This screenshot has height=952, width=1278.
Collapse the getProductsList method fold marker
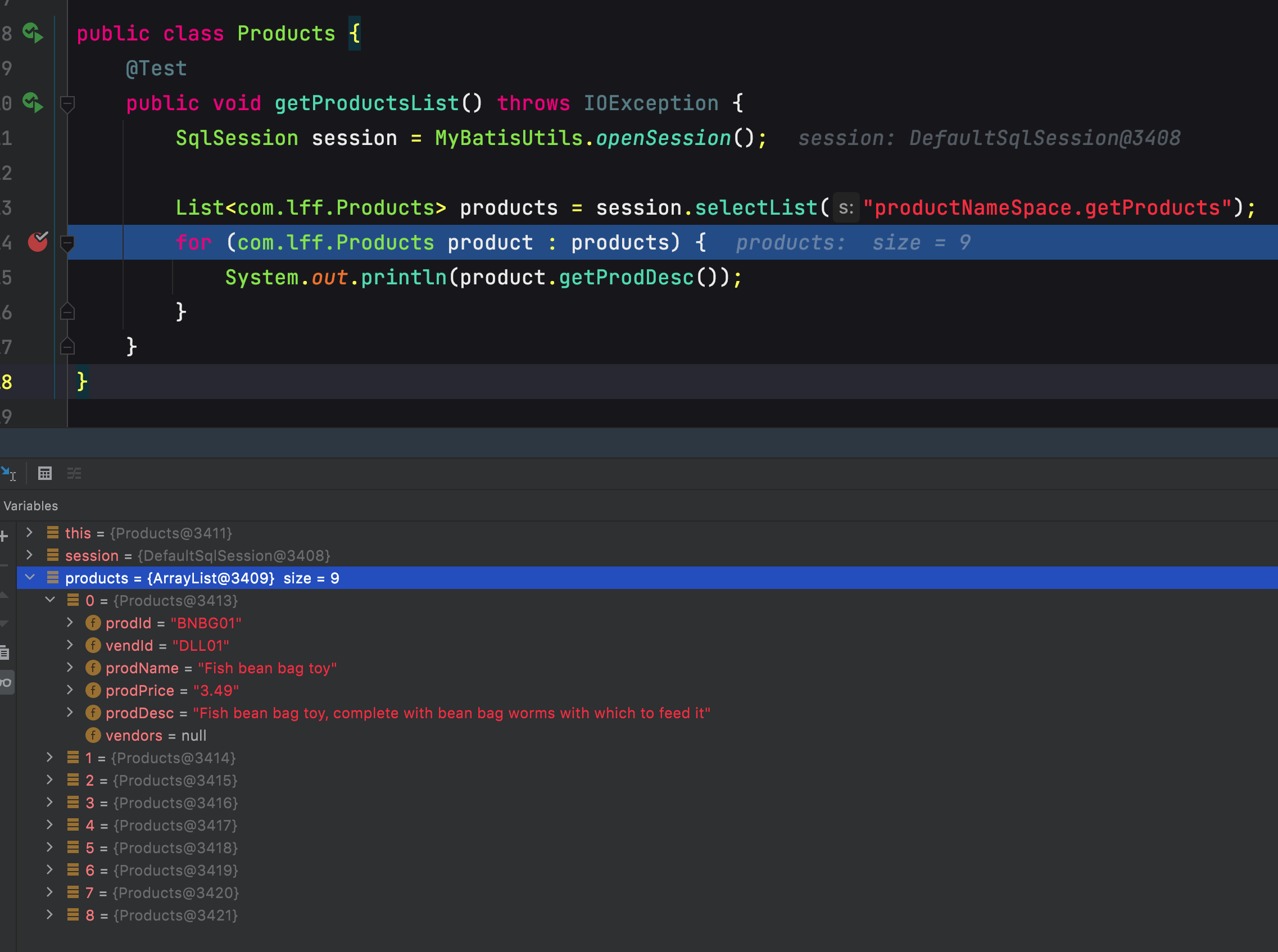click(67, 105)
